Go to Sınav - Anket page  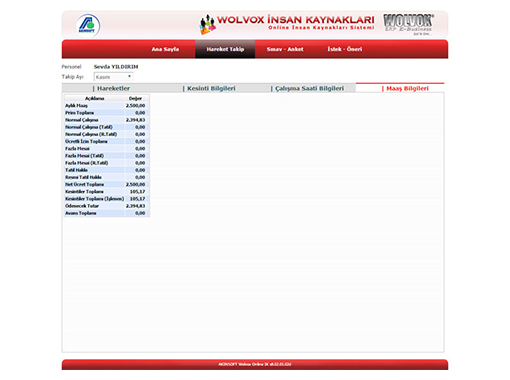[x=285, y=49]
